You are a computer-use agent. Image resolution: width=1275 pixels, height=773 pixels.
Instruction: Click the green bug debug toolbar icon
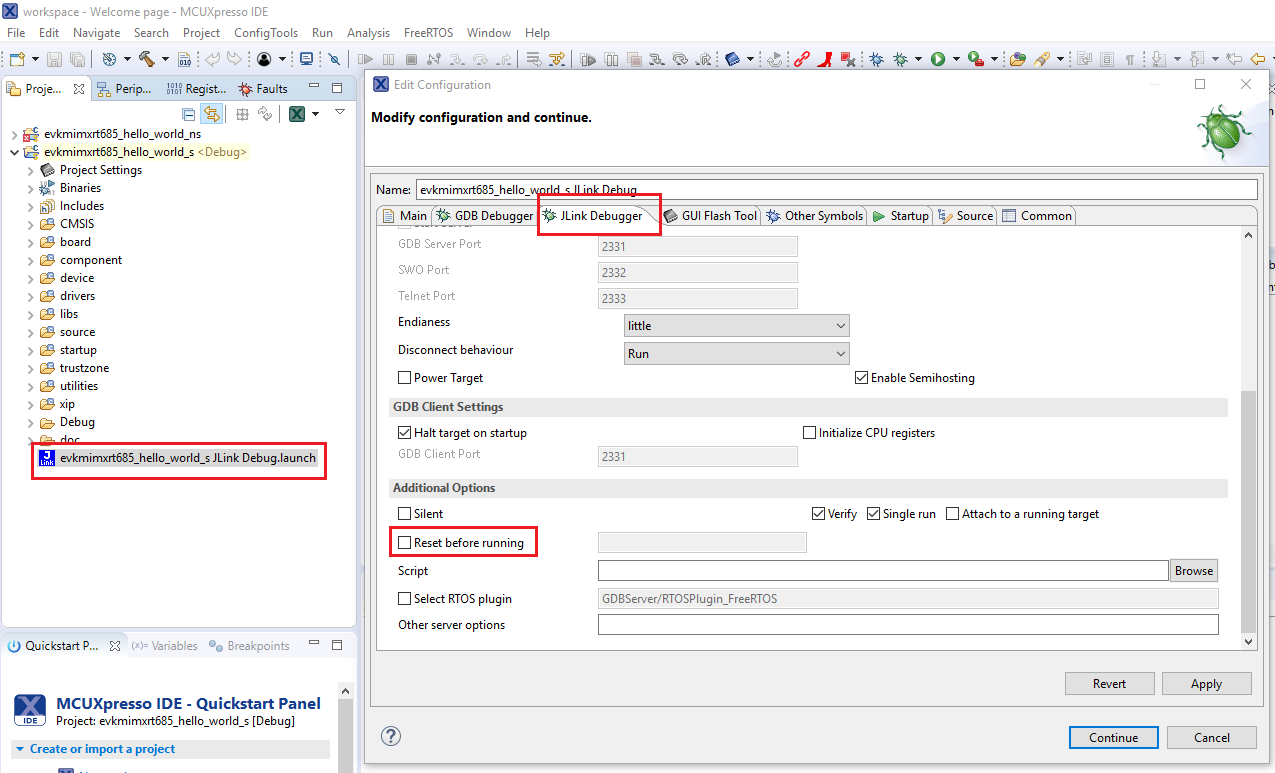click(x=900, y=59)
